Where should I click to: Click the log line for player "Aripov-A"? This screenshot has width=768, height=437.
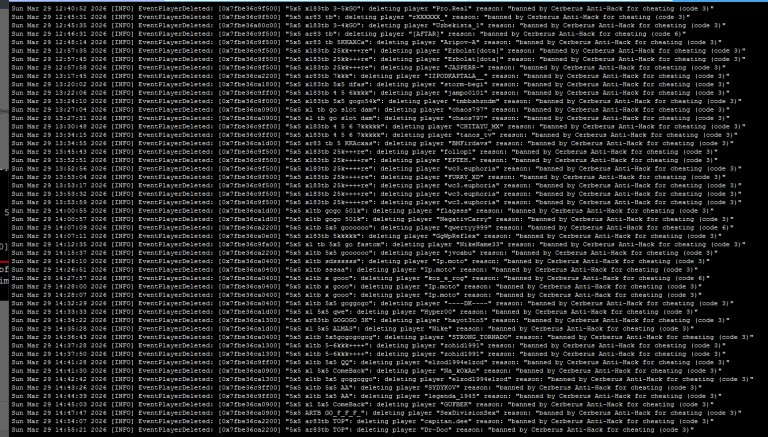pyautogui.click(x=366, y=42)
